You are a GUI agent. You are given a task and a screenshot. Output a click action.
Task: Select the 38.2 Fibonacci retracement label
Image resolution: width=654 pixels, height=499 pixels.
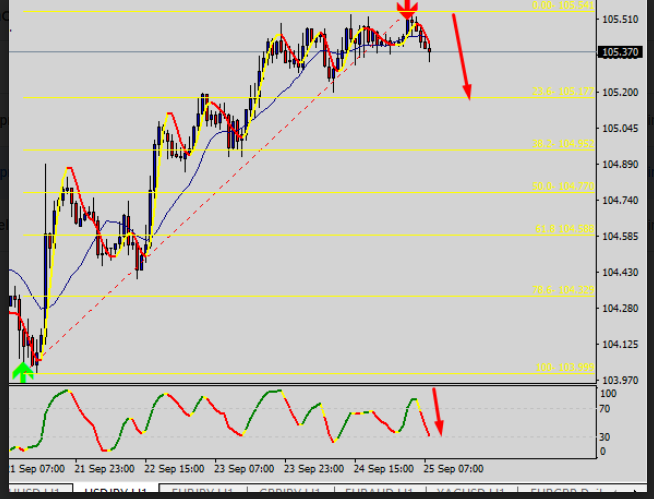pyautogui.click(x=563, y=144)
